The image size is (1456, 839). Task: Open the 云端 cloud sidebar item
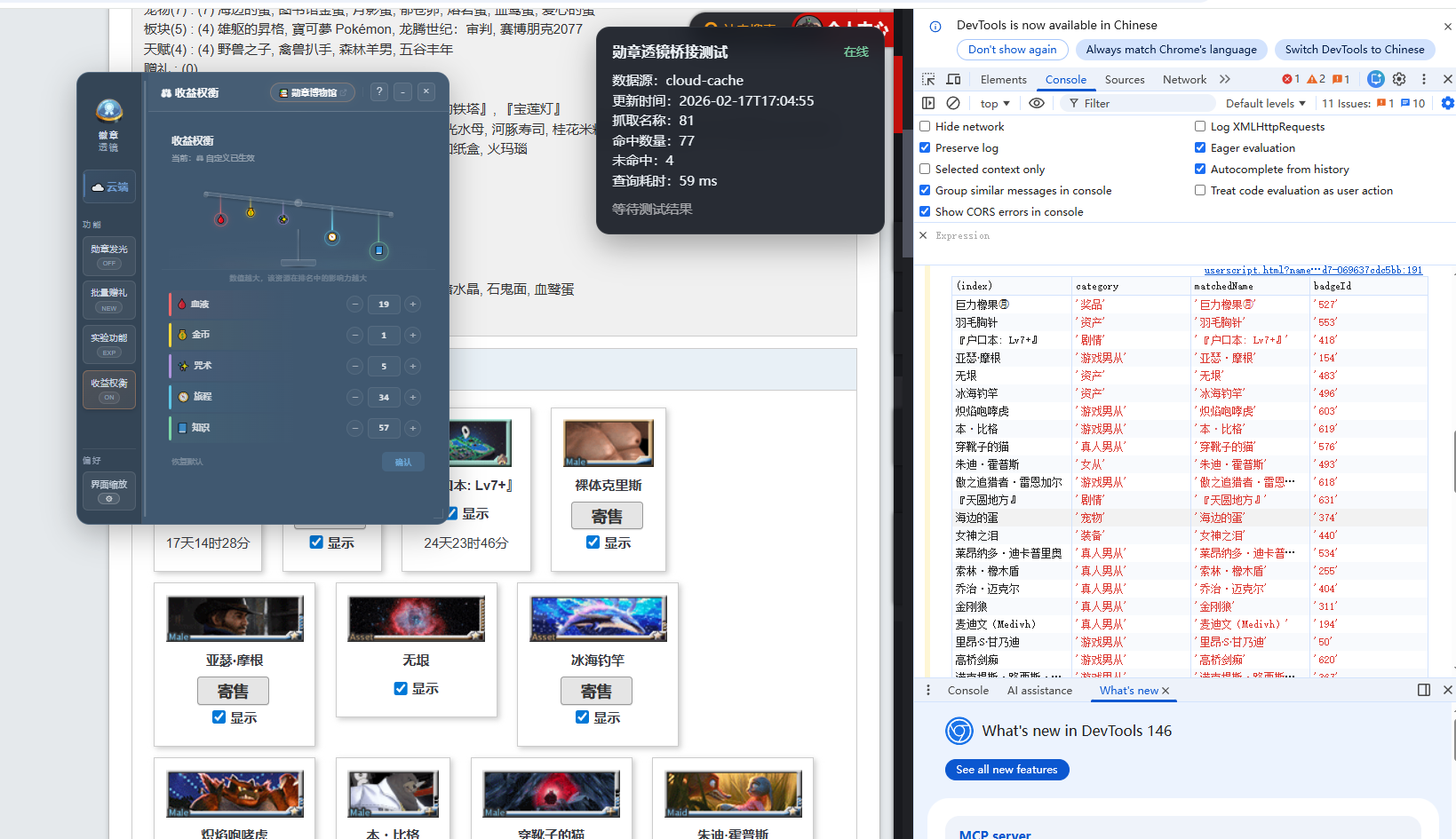109,186
